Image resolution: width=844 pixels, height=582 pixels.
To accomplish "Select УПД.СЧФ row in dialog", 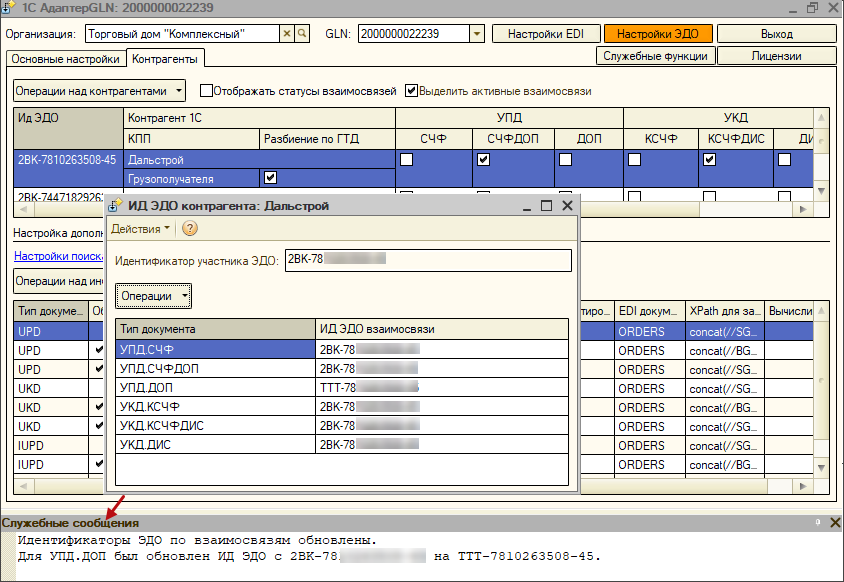I will tap(342, 349).
